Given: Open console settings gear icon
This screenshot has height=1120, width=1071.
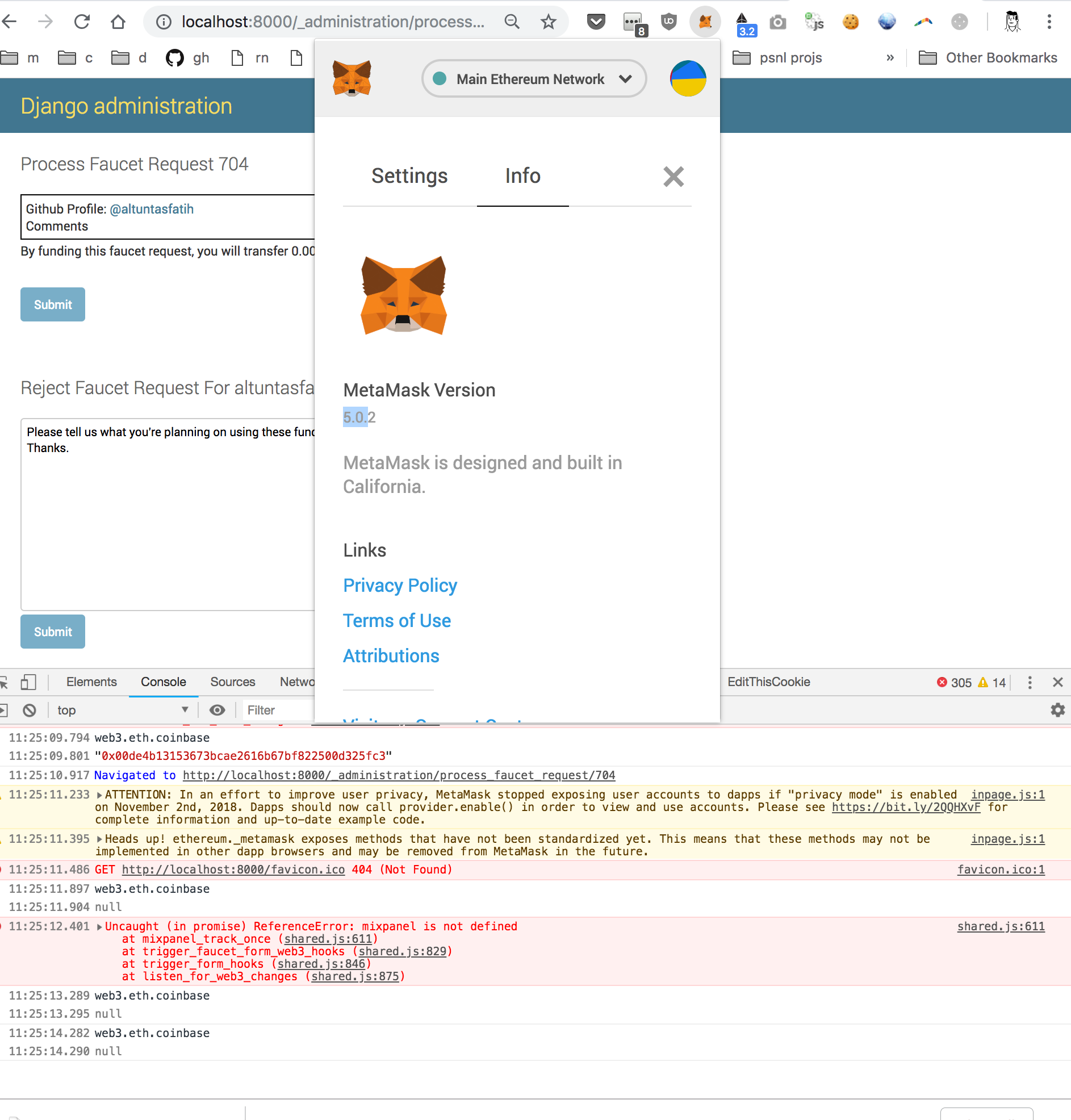Looking at the screenshot, I should [1057, 710].
